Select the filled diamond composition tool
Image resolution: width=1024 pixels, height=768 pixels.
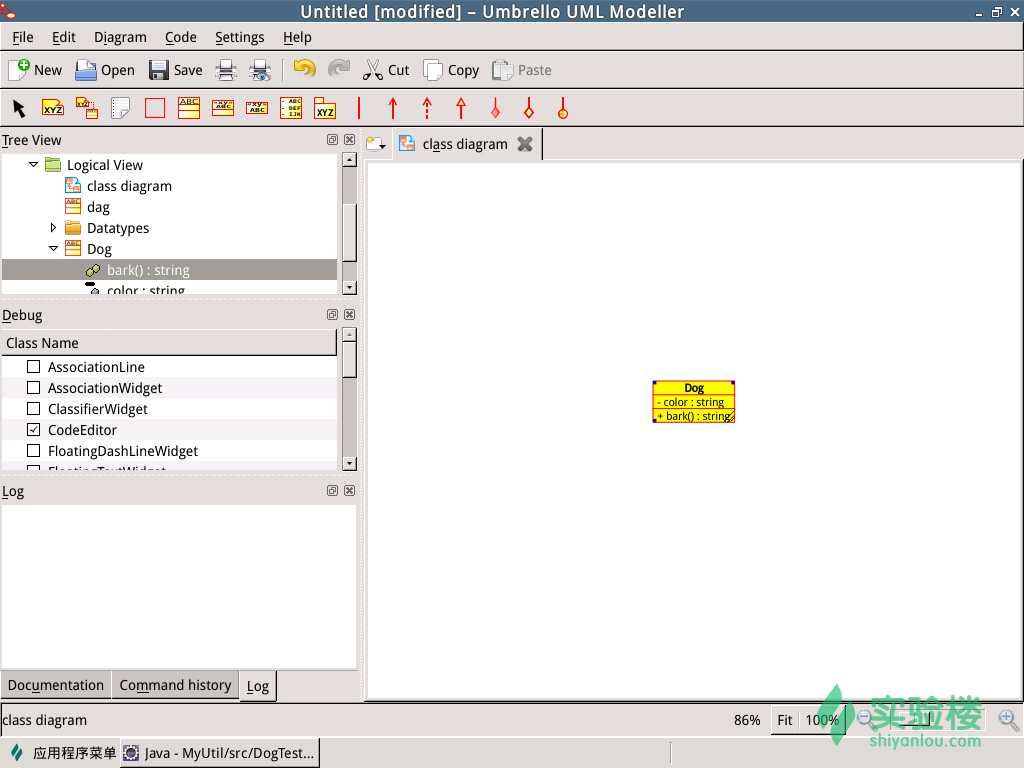click(495, 108)
